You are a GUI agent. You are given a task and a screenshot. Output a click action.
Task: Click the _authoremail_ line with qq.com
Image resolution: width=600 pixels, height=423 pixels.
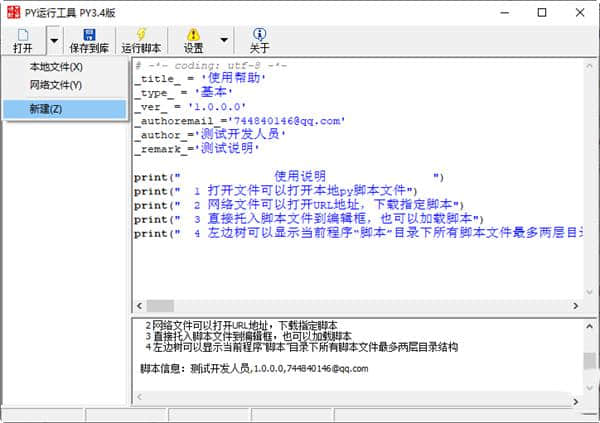tap(240, 121)
